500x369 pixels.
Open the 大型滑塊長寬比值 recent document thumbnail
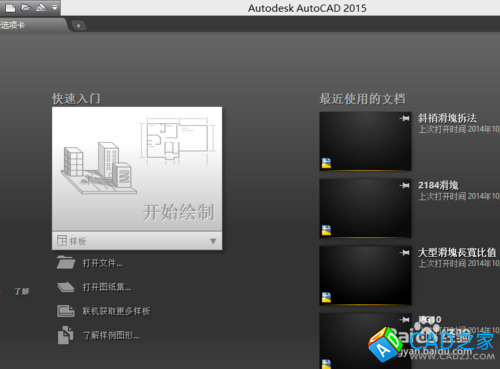coord(365,276)
